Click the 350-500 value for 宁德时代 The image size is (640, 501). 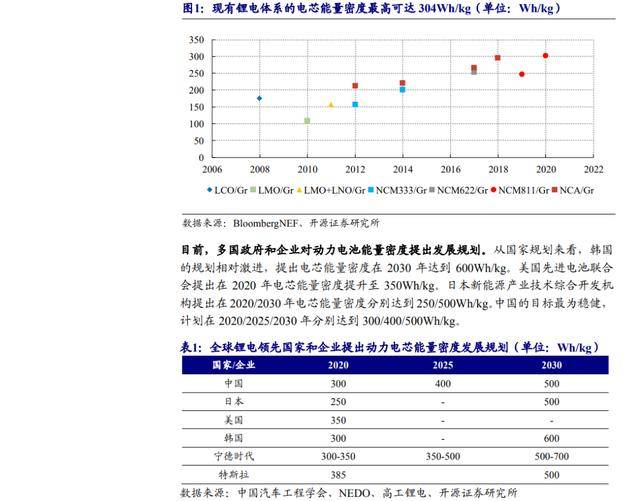click(x=443, y=456)
